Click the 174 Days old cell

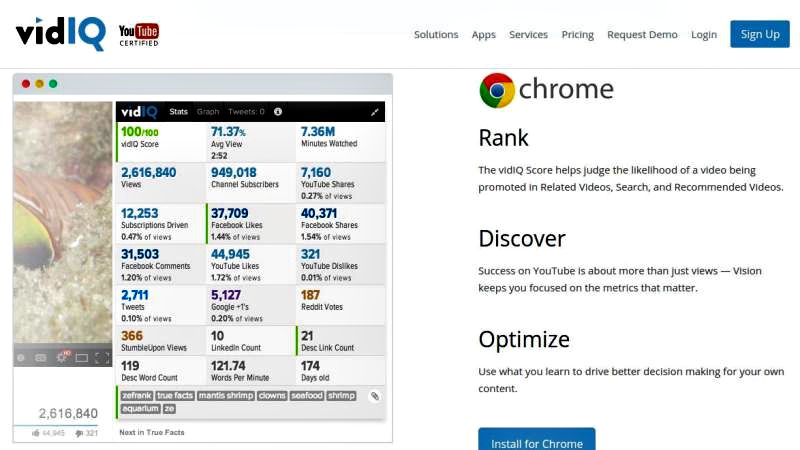coord(341,371)
